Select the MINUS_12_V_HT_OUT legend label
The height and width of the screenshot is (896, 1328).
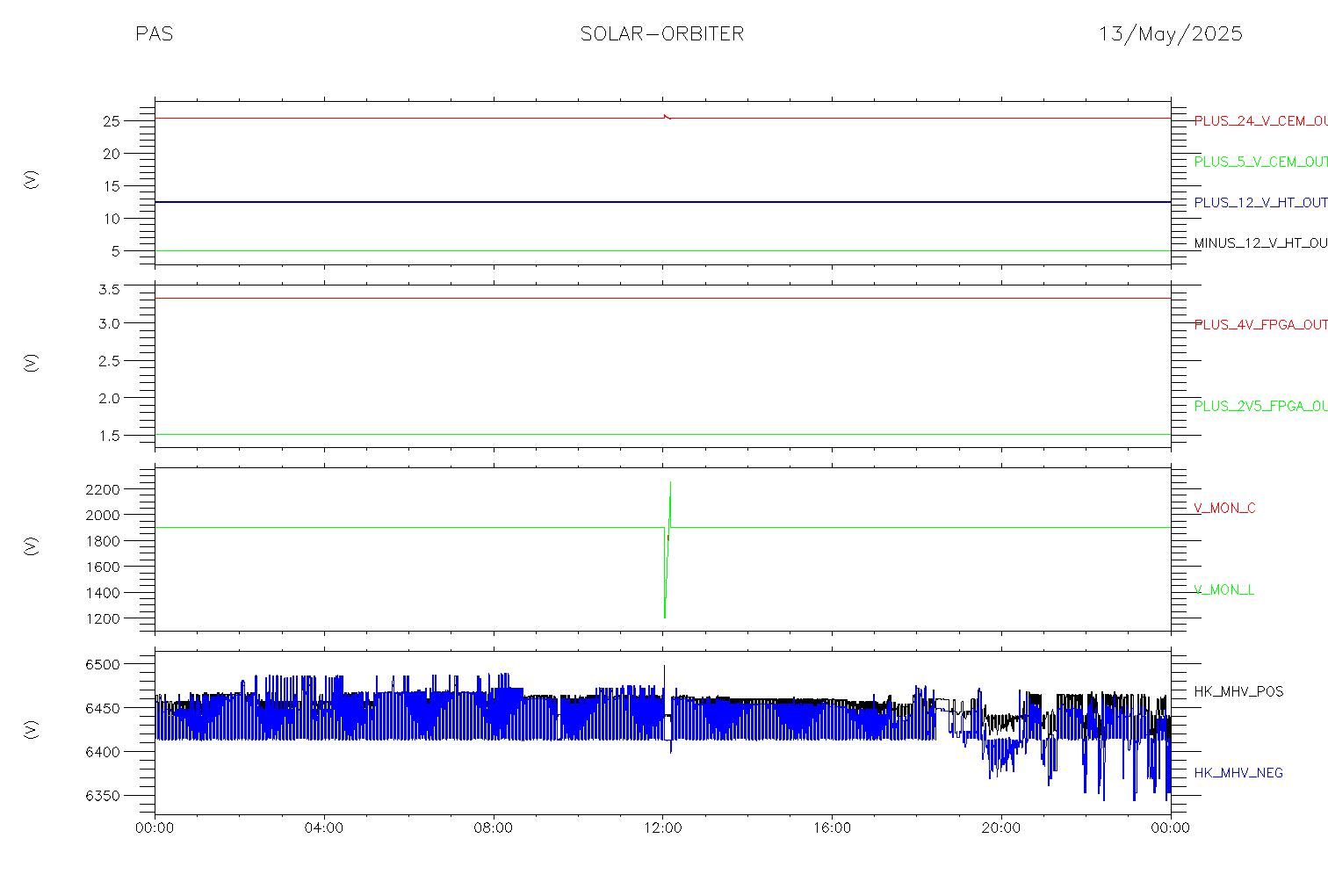click(x=1260, y=243)
